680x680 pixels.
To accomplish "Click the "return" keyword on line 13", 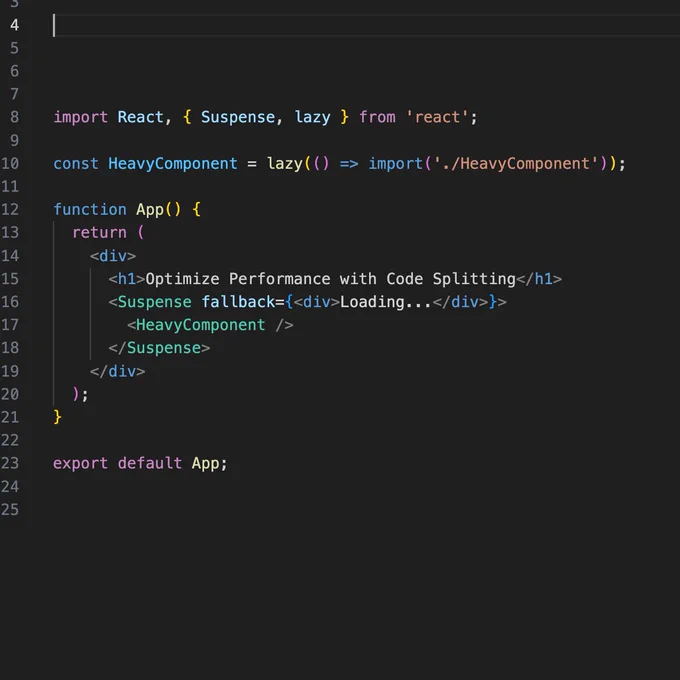I will point(99,232).
